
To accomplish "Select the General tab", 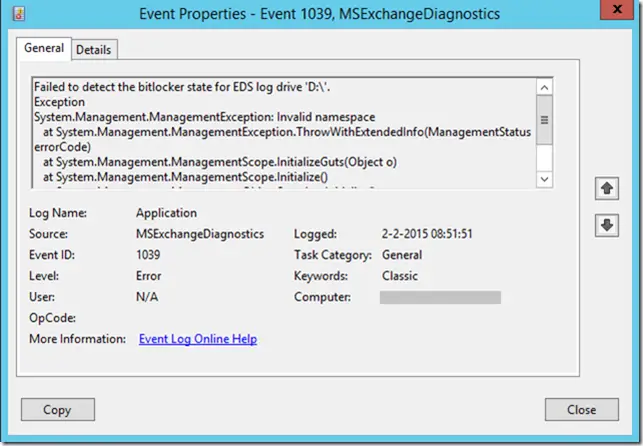I will coord(44,48).
